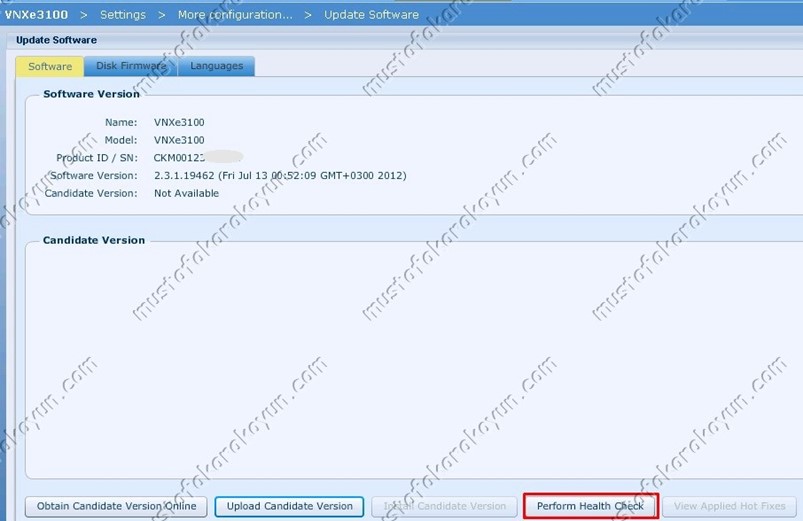Viewport: 803px width, 521px height.
Task: Click the Update Software panel title
Action: [x=56, y=40]
